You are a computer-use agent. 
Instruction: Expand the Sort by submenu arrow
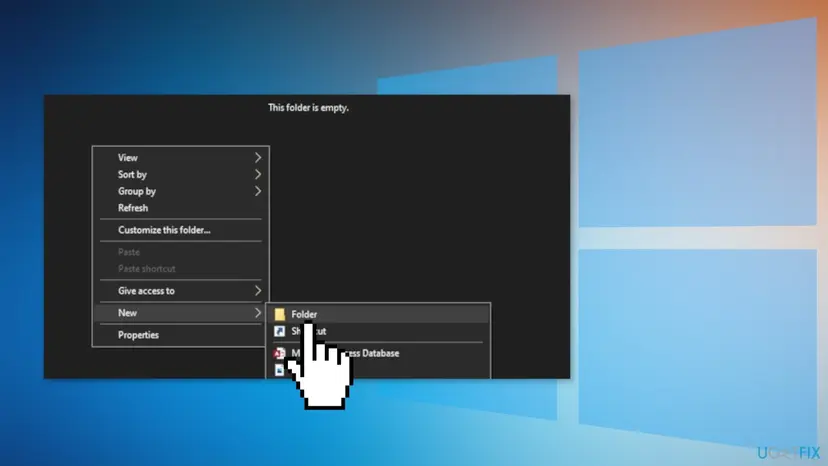coord(258,174)
